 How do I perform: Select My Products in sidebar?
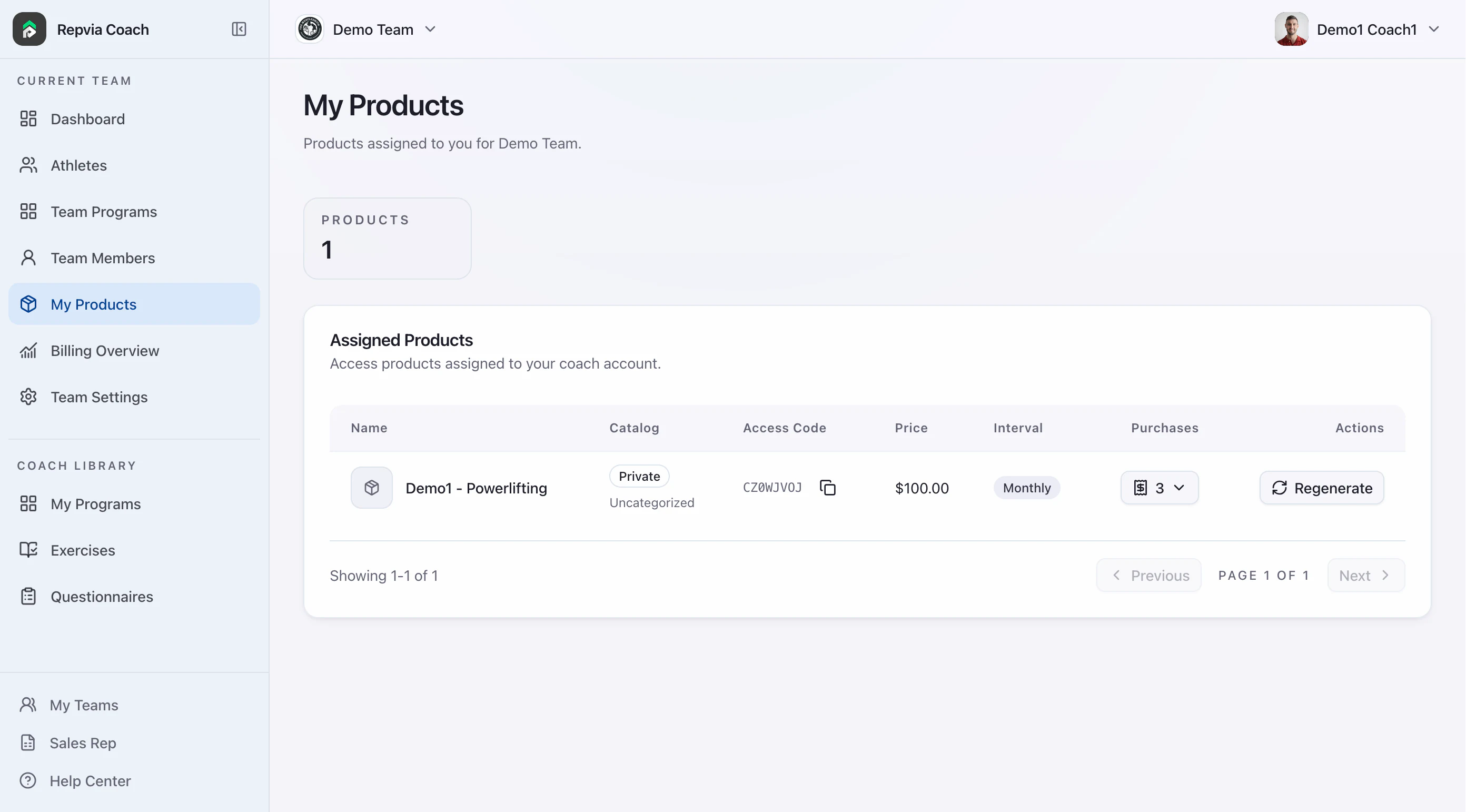(x=134, y=304)
